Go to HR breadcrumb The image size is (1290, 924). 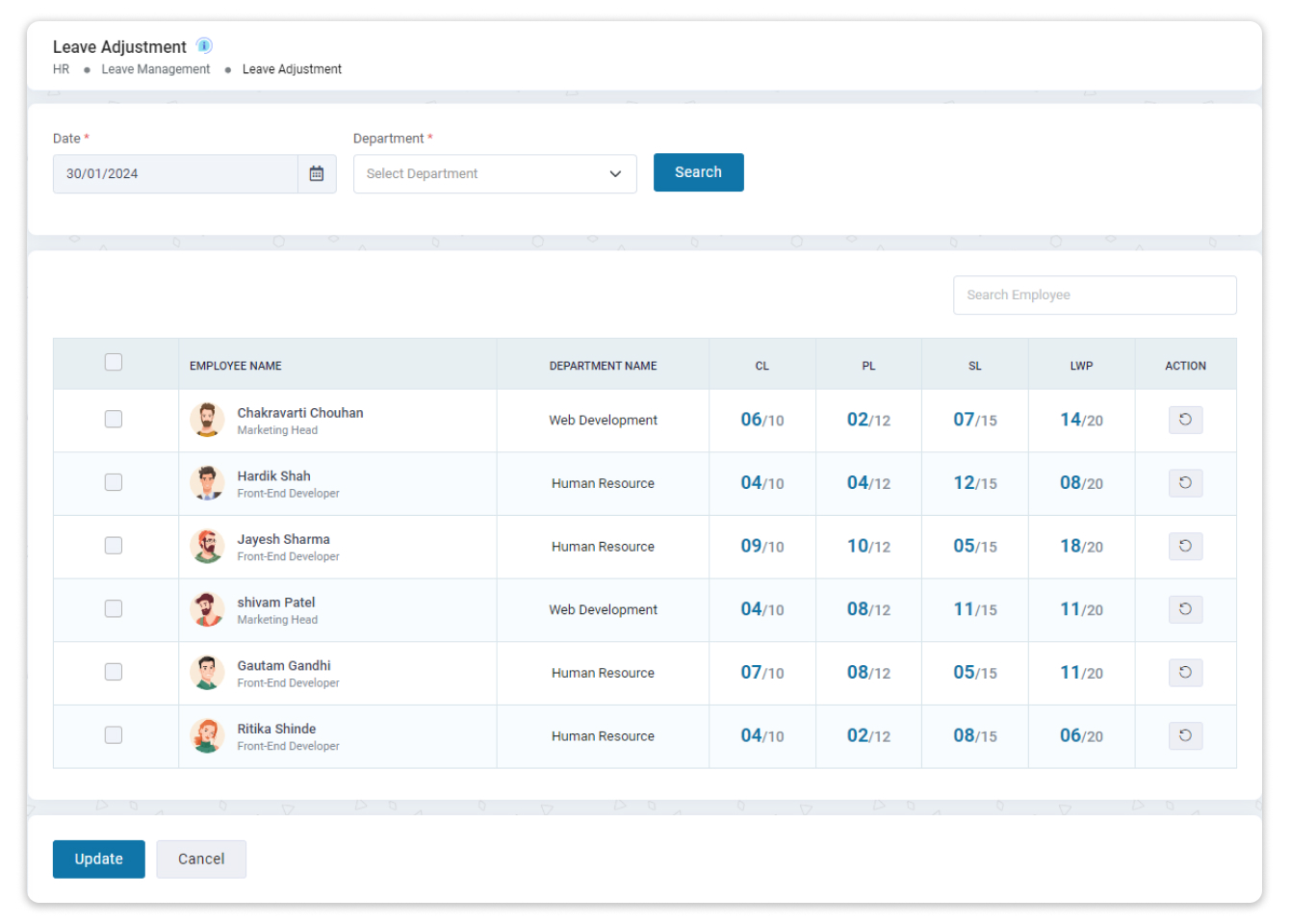61,69
